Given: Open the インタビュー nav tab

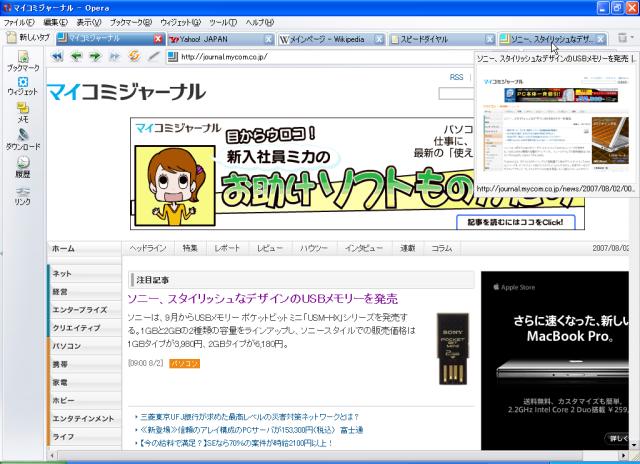Looking at the screenshot, I should [364, 248].
